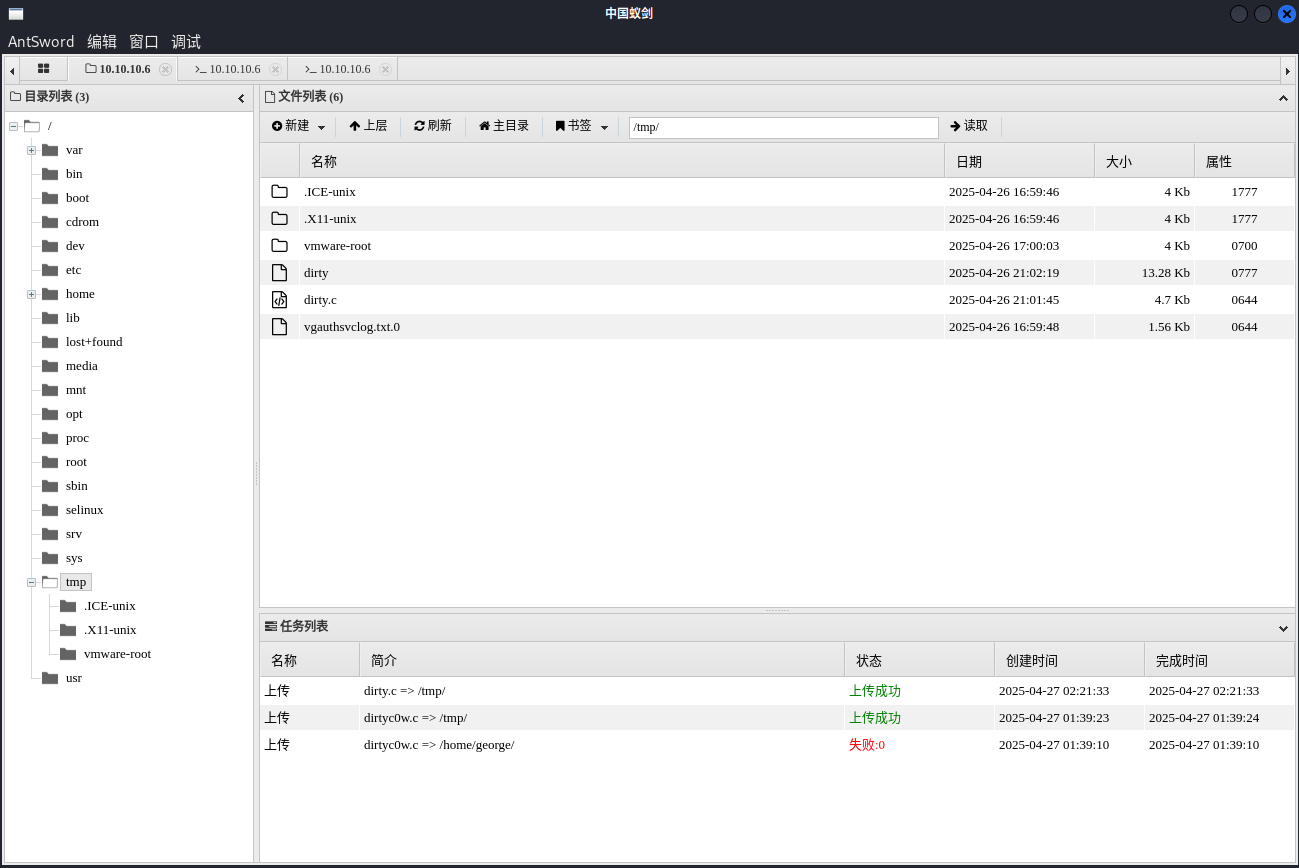The width and height of the screenshot is (1299, 868).
Task: Sort file list by 日期 column
Action: click(1020, 161)
